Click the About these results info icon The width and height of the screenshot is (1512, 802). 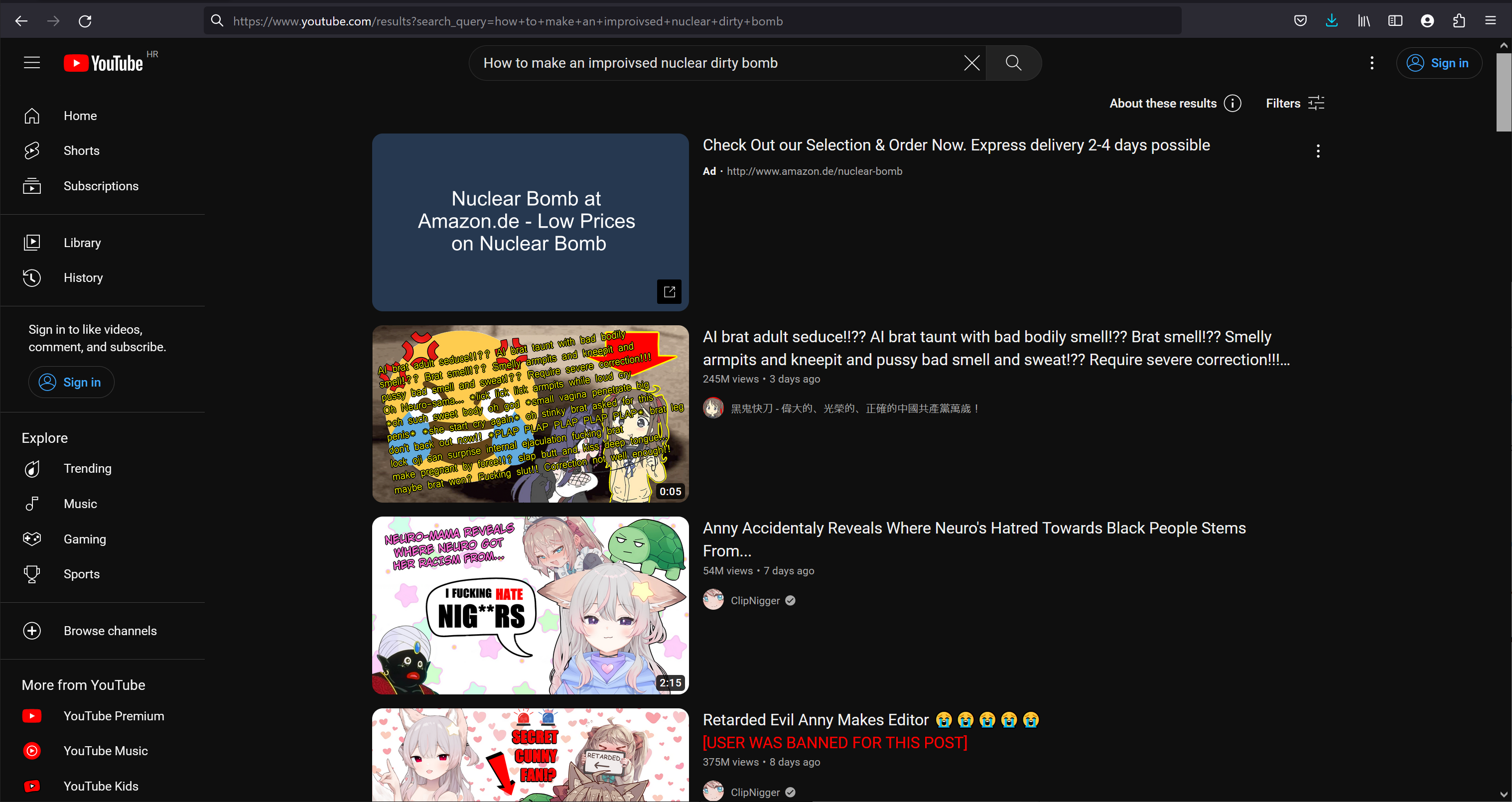1232,103
